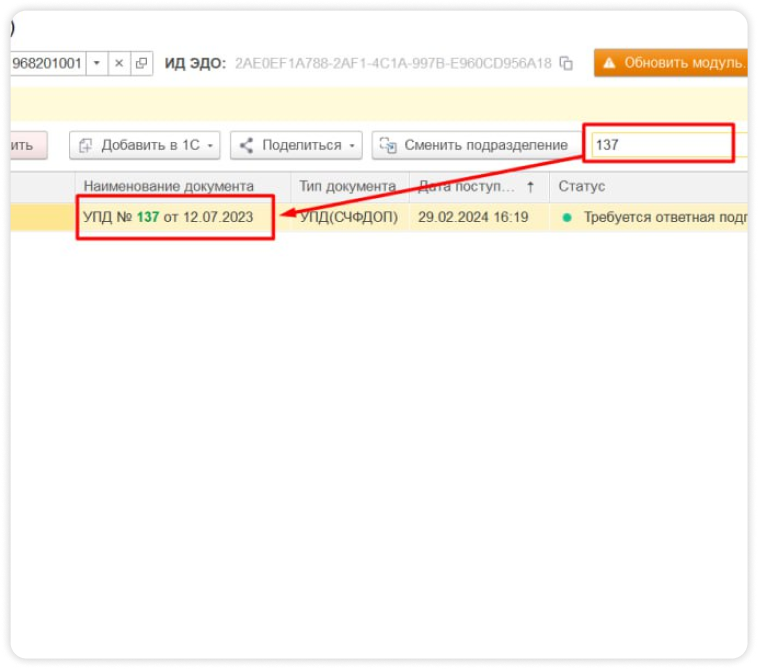
Task: Click the copy icon beside ИД ЭДО value
Action: coord(567,63)
